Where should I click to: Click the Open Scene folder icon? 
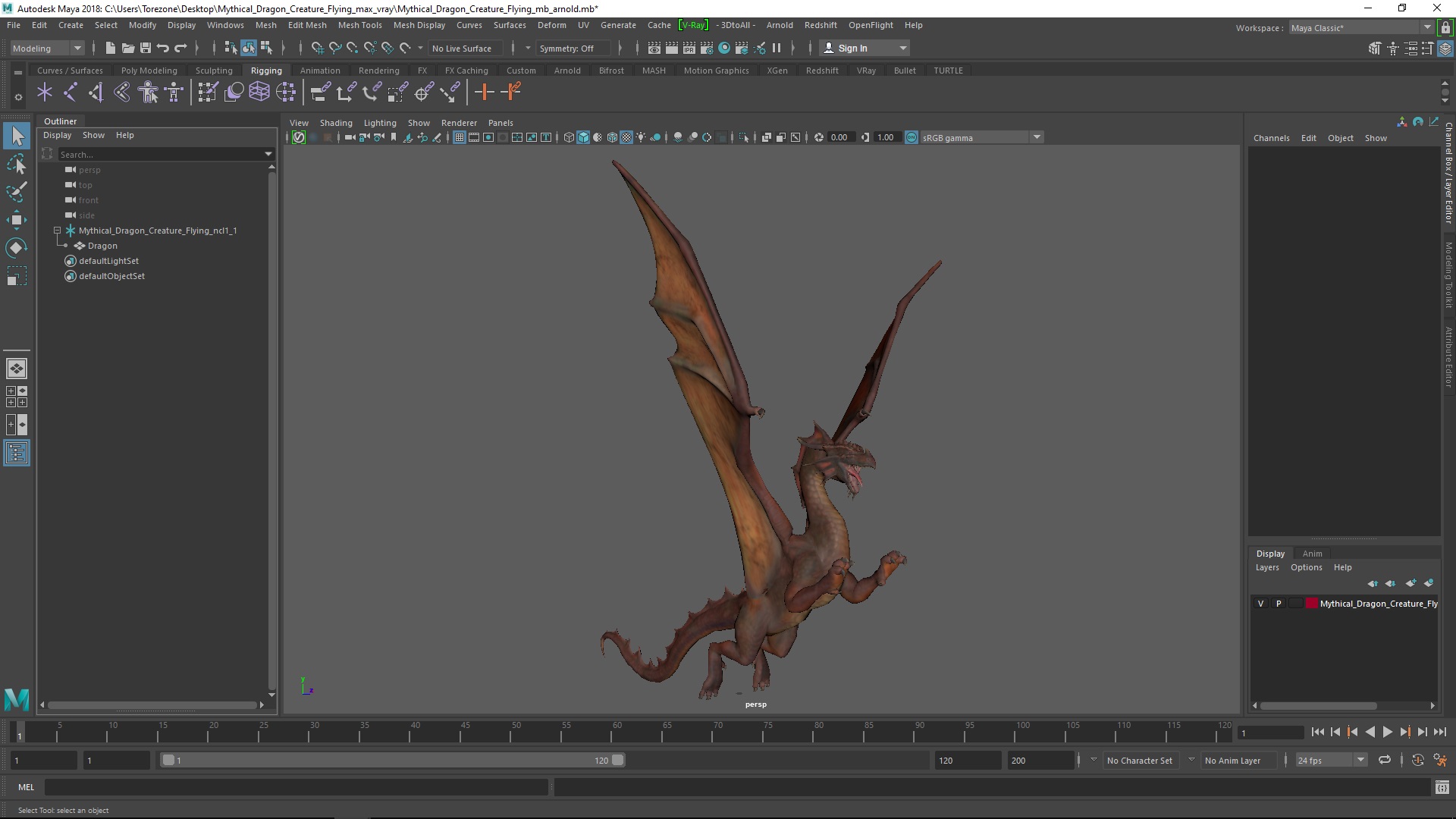click(128, 48)
